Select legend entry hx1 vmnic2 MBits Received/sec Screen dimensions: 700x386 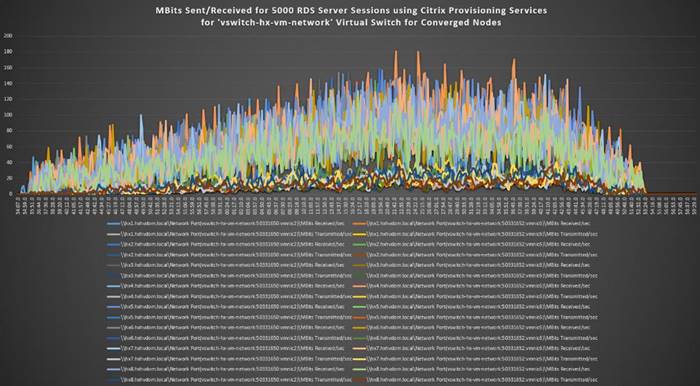click(x=226, y=223)
